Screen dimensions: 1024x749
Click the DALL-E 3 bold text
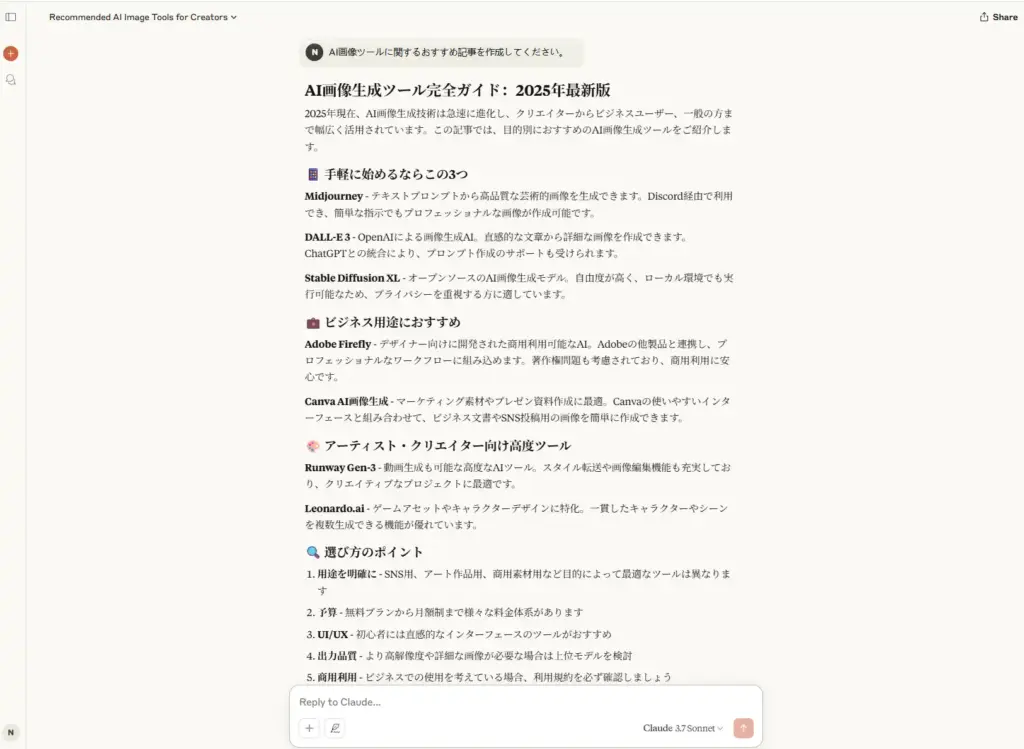(327, 236)
